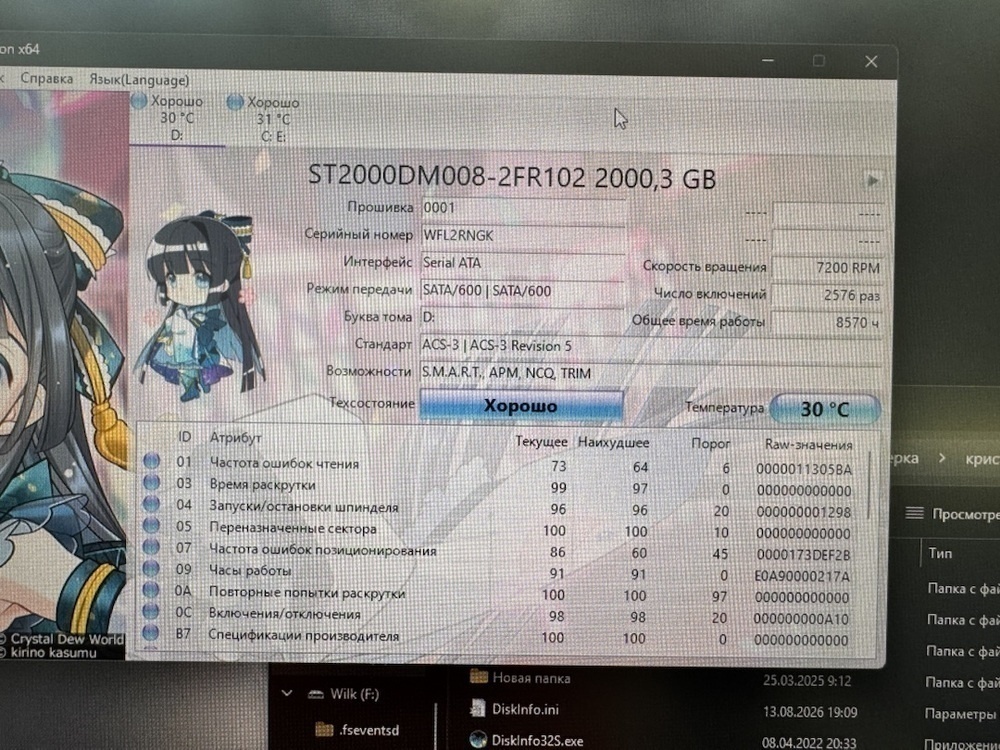
Task: Click status orb for attribute 0A
Action: point(151,590)
